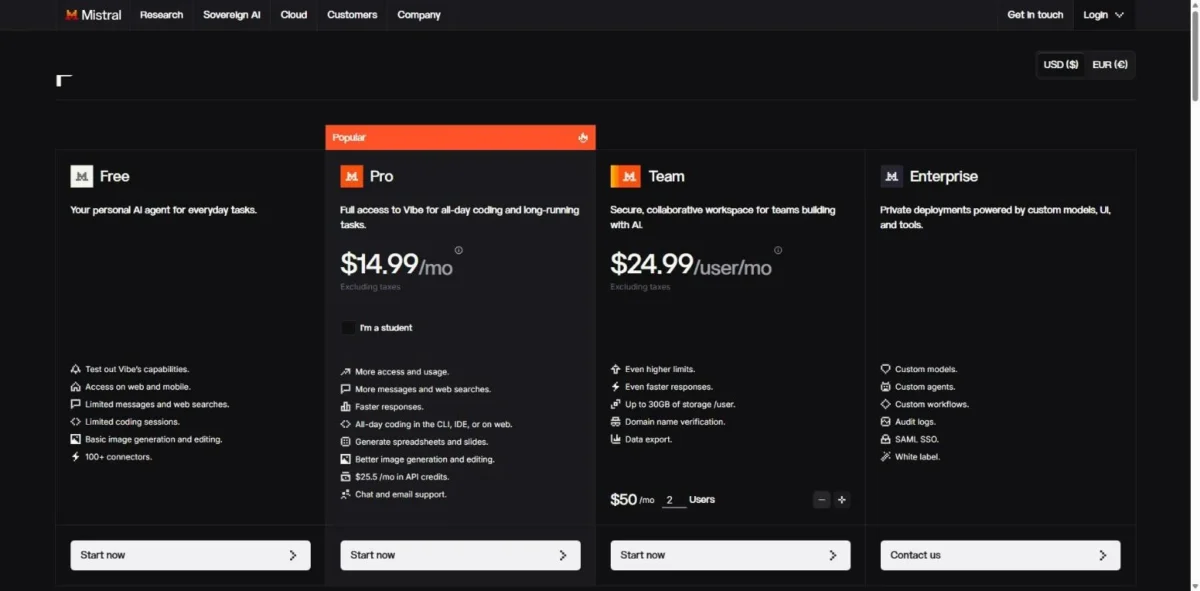The height and width of the screenshot is (591, 1200).
Task: Click the Free plan logo icon
Action: pyautogui.click(x=82, y=176)
